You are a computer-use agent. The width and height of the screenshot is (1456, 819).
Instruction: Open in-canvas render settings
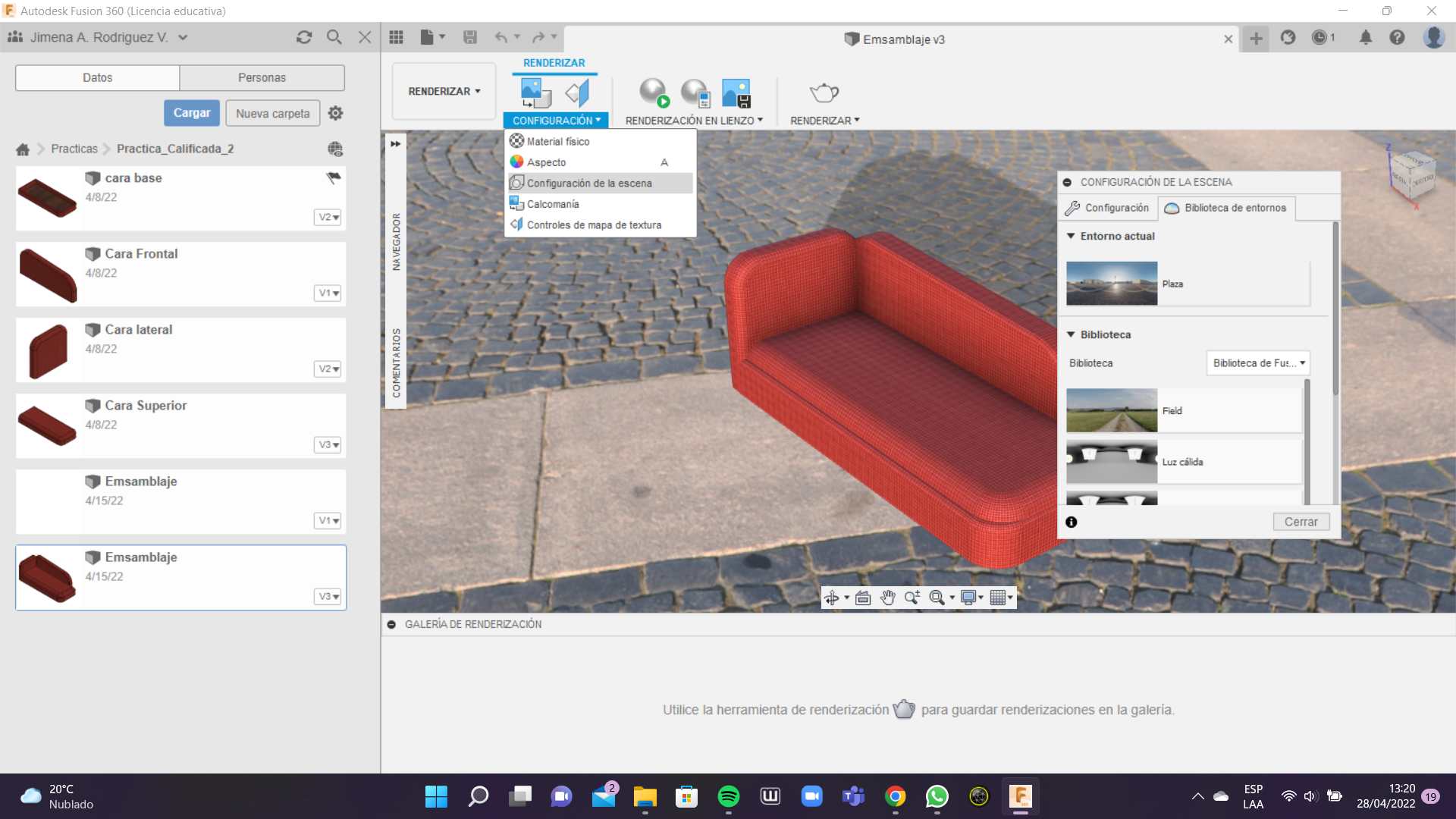pyautogui.click(x=695, y=93)
